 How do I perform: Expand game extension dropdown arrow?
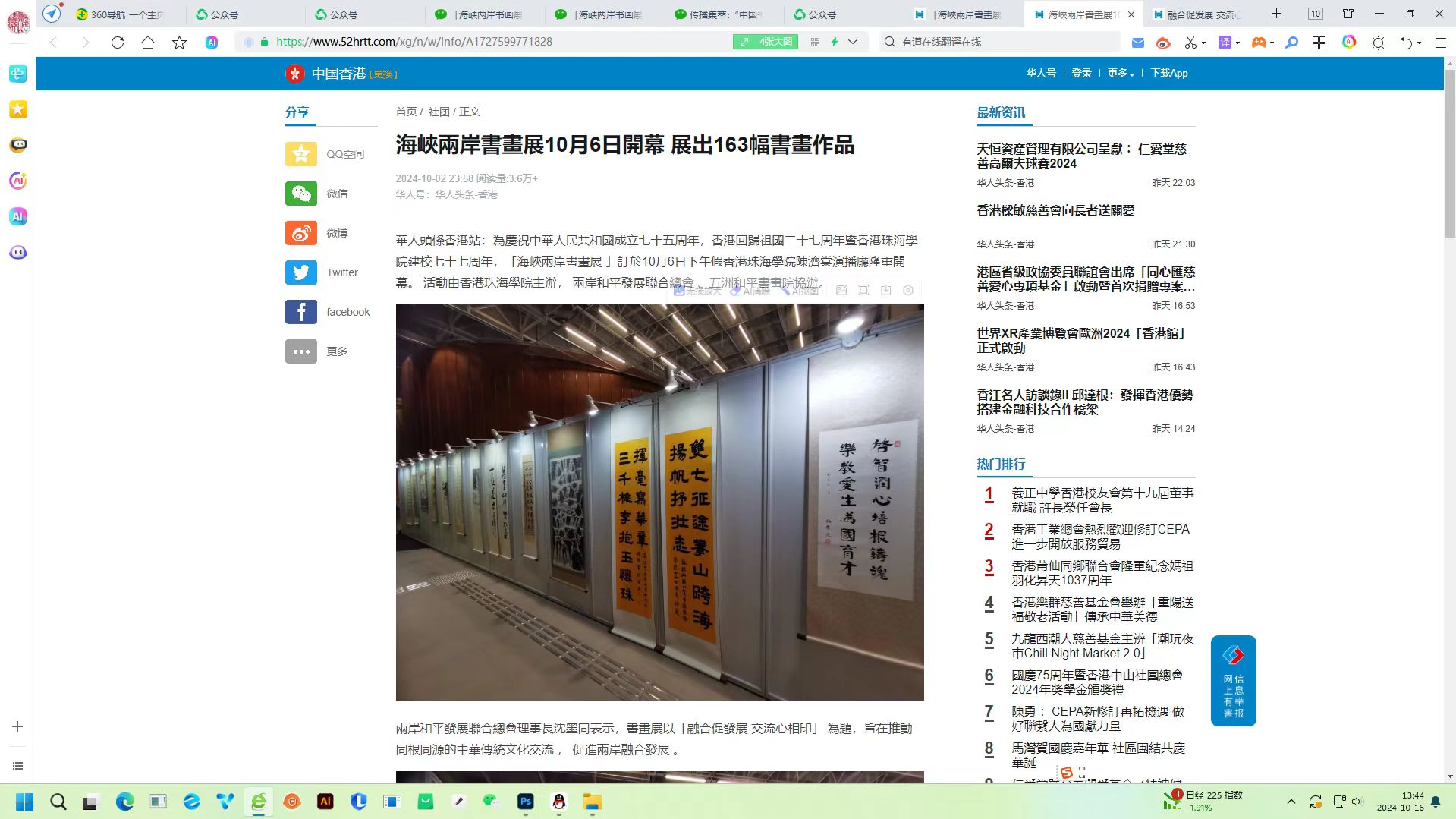click(1272, 43)
